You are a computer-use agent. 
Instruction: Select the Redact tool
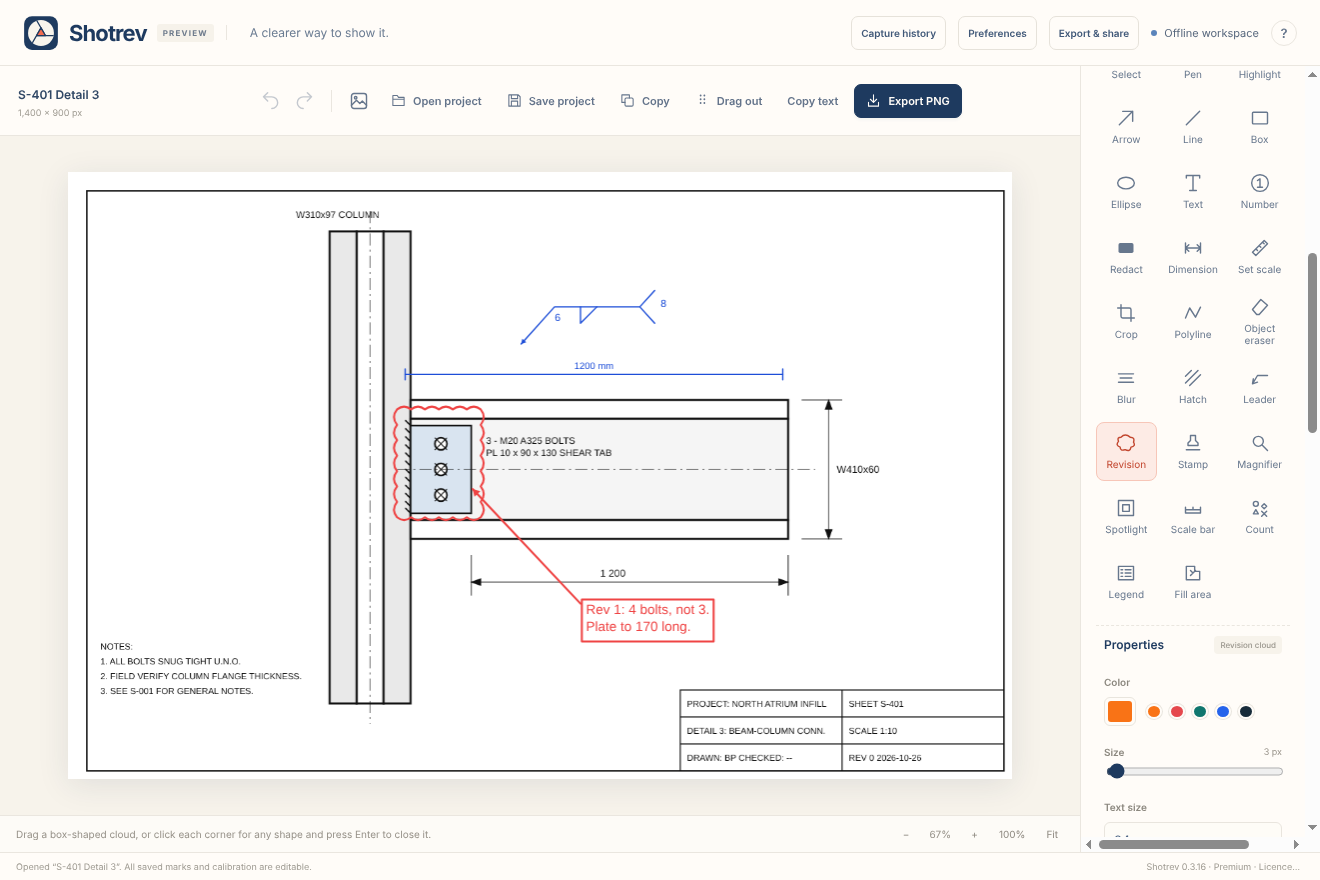click(x=1126, y=256)
